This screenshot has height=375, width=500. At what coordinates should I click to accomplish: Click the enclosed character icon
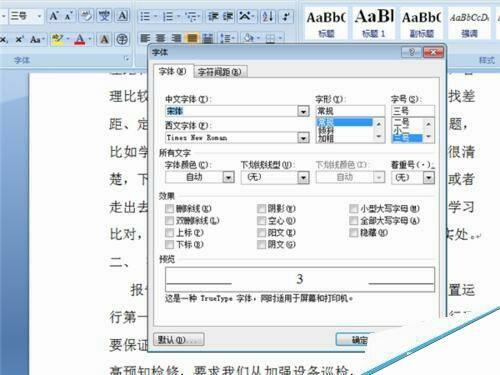pos(122,39)
